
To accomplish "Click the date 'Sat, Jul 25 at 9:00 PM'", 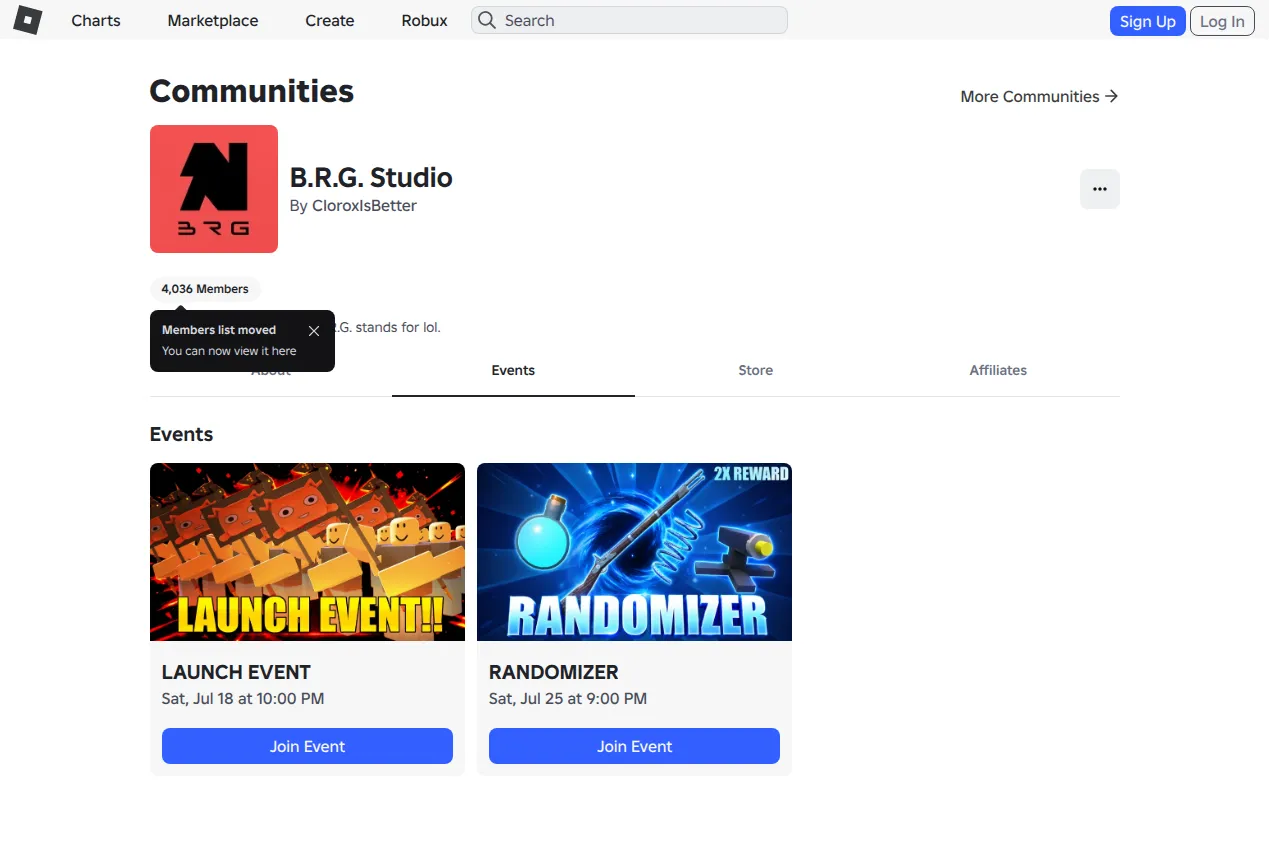I will 568,699.
